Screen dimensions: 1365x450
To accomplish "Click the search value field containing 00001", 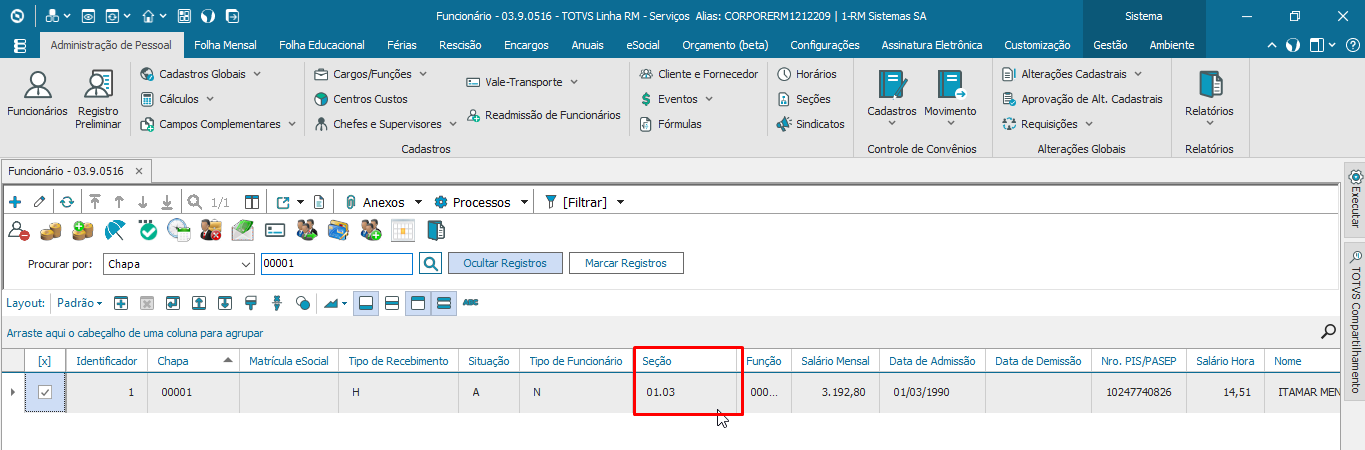I will [336, 264].
